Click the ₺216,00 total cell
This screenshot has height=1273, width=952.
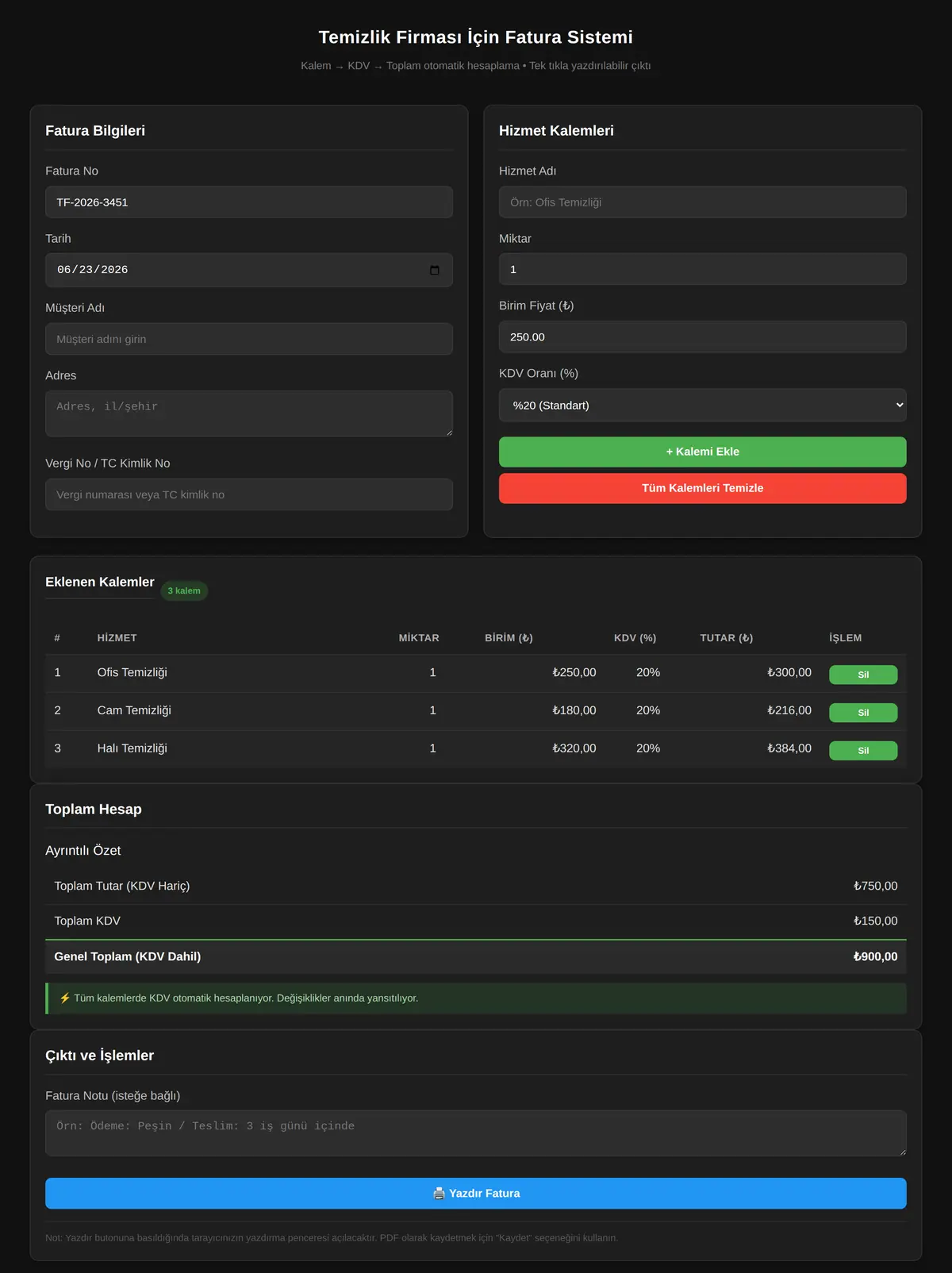click(789, 710)
